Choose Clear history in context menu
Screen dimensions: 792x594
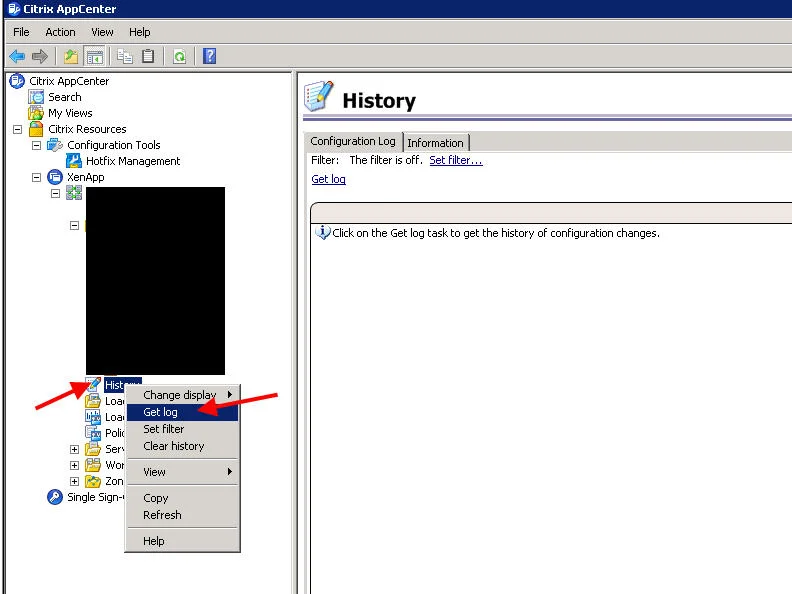(x=182, y=446)
